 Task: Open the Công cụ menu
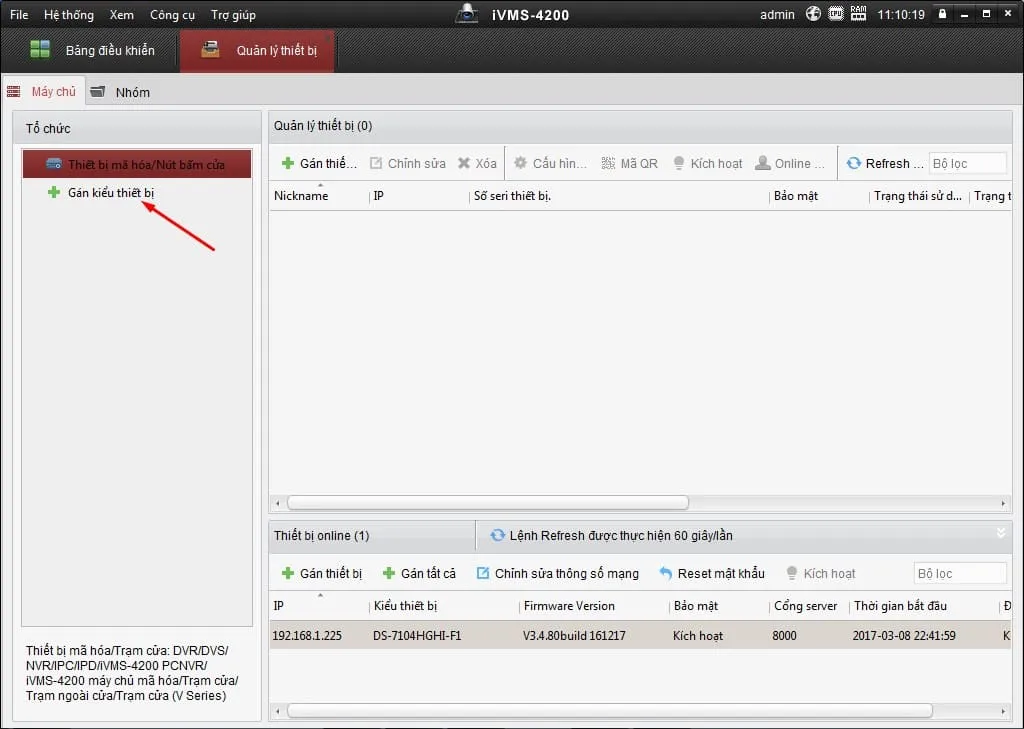(x=172, y=15)
